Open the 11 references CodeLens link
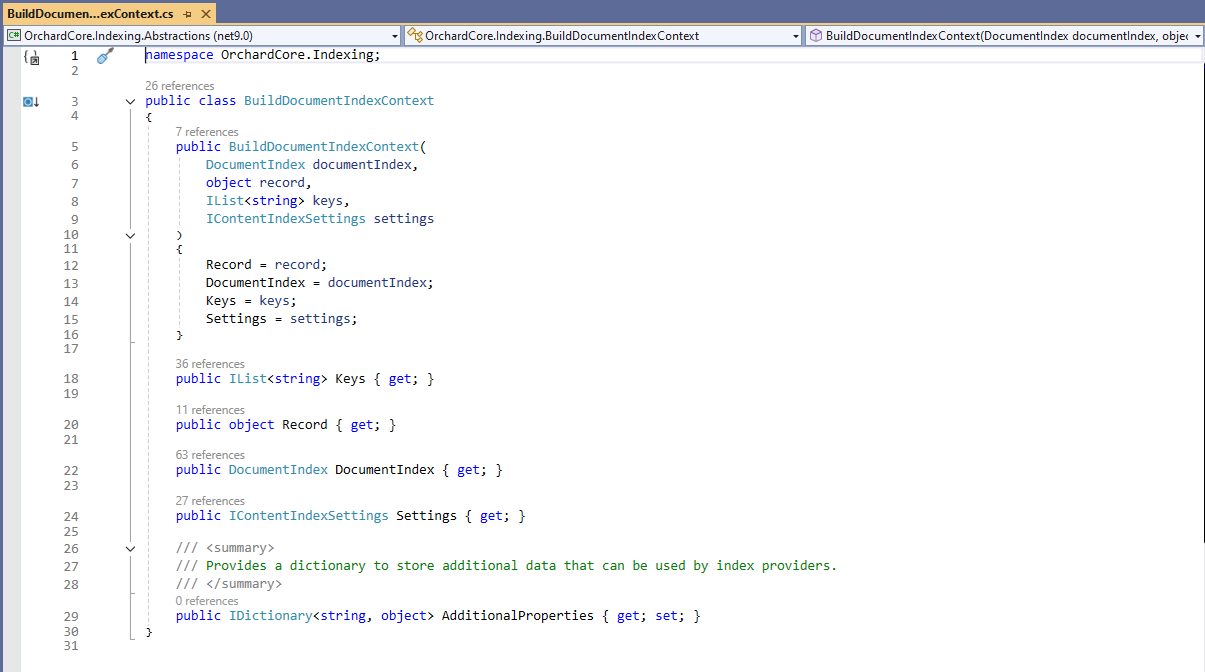1205x672 pixels. (x=210, y=410)
